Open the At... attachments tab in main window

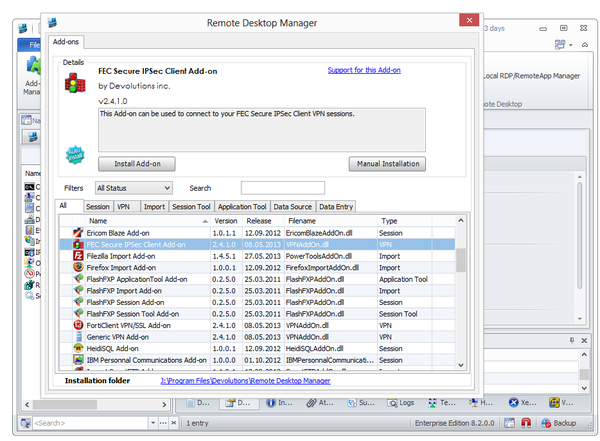pyautogui.click(x=320, y=403)
